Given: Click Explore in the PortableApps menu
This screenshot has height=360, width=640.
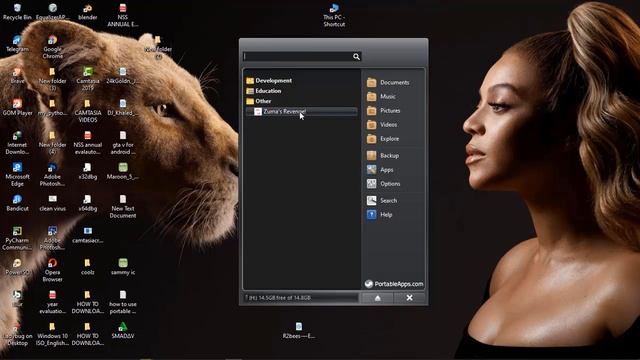Looking at the screenshot, I should pos(383,139).
